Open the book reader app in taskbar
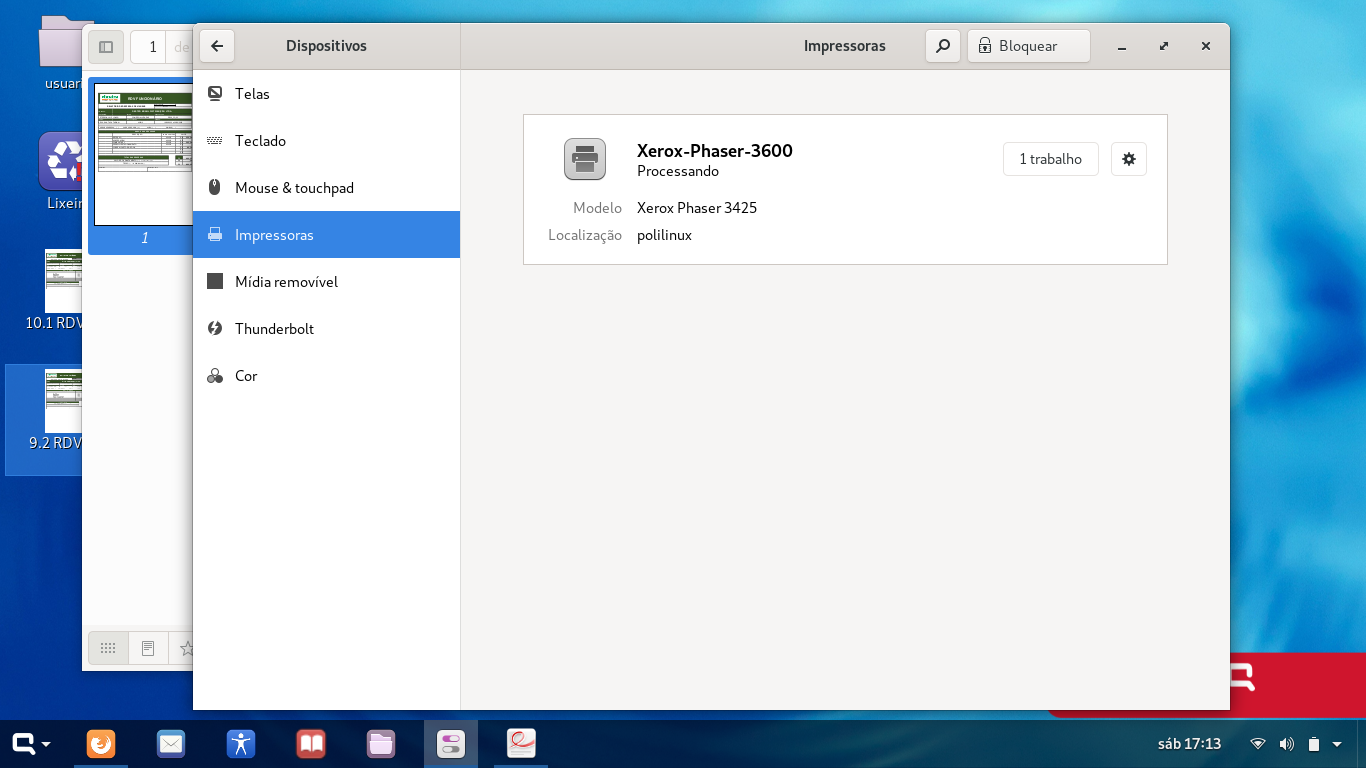1366x768 pixels. click(311, 744)
